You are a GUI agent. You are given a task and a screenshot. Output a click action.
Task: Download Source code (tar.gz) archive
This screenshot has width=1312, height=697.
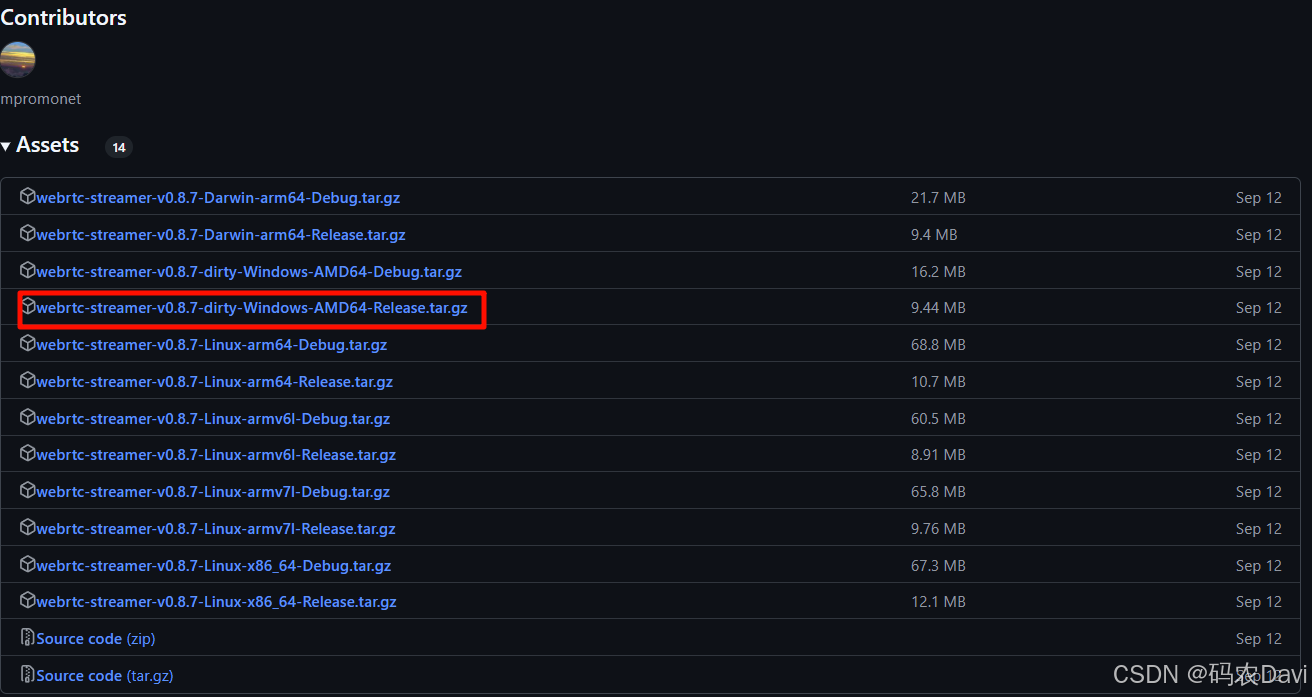(x=104, y=676)
